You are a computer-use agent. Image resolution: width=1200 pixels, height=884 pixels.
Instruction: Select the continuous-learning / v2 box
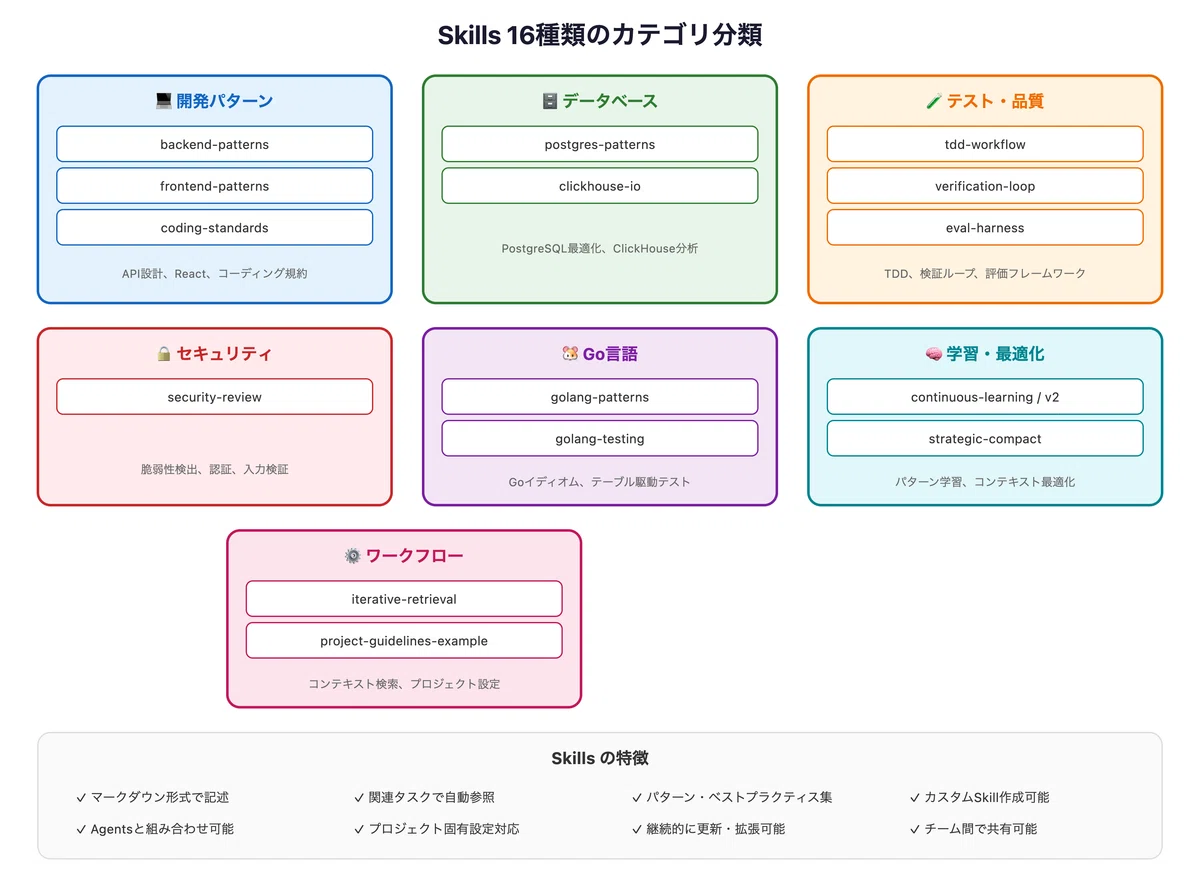[985, 397]
